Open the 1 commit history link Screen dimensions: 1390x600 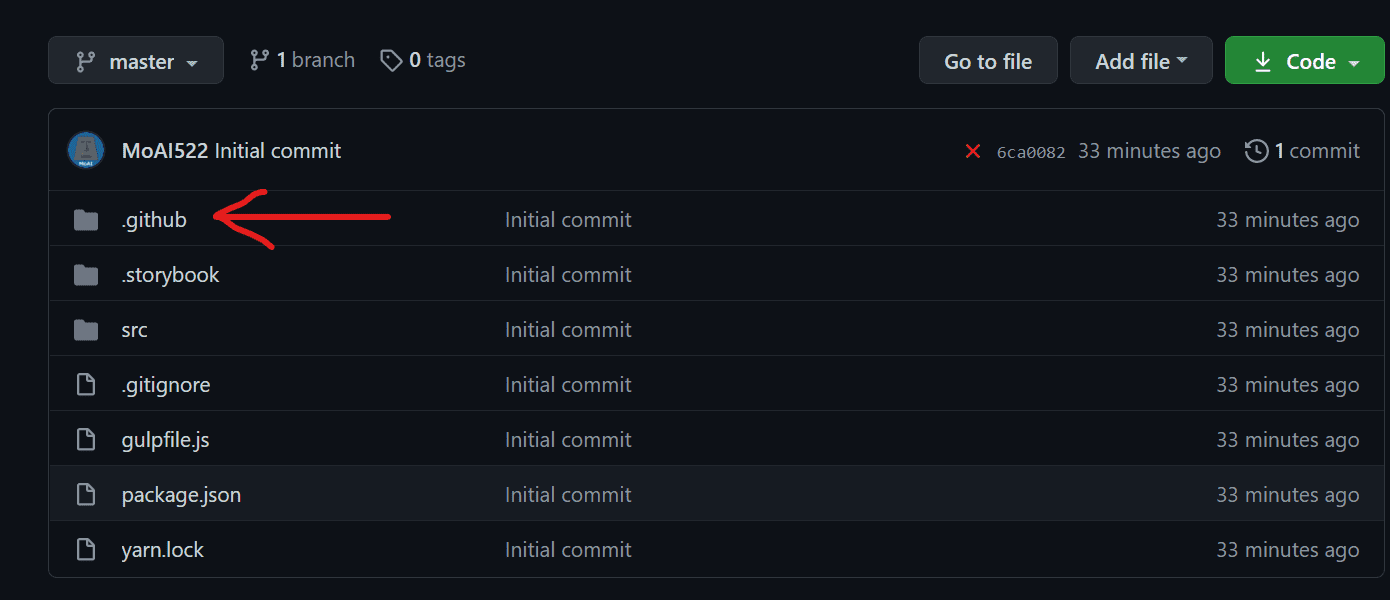pyautogui.click(x=1302, y=151)
